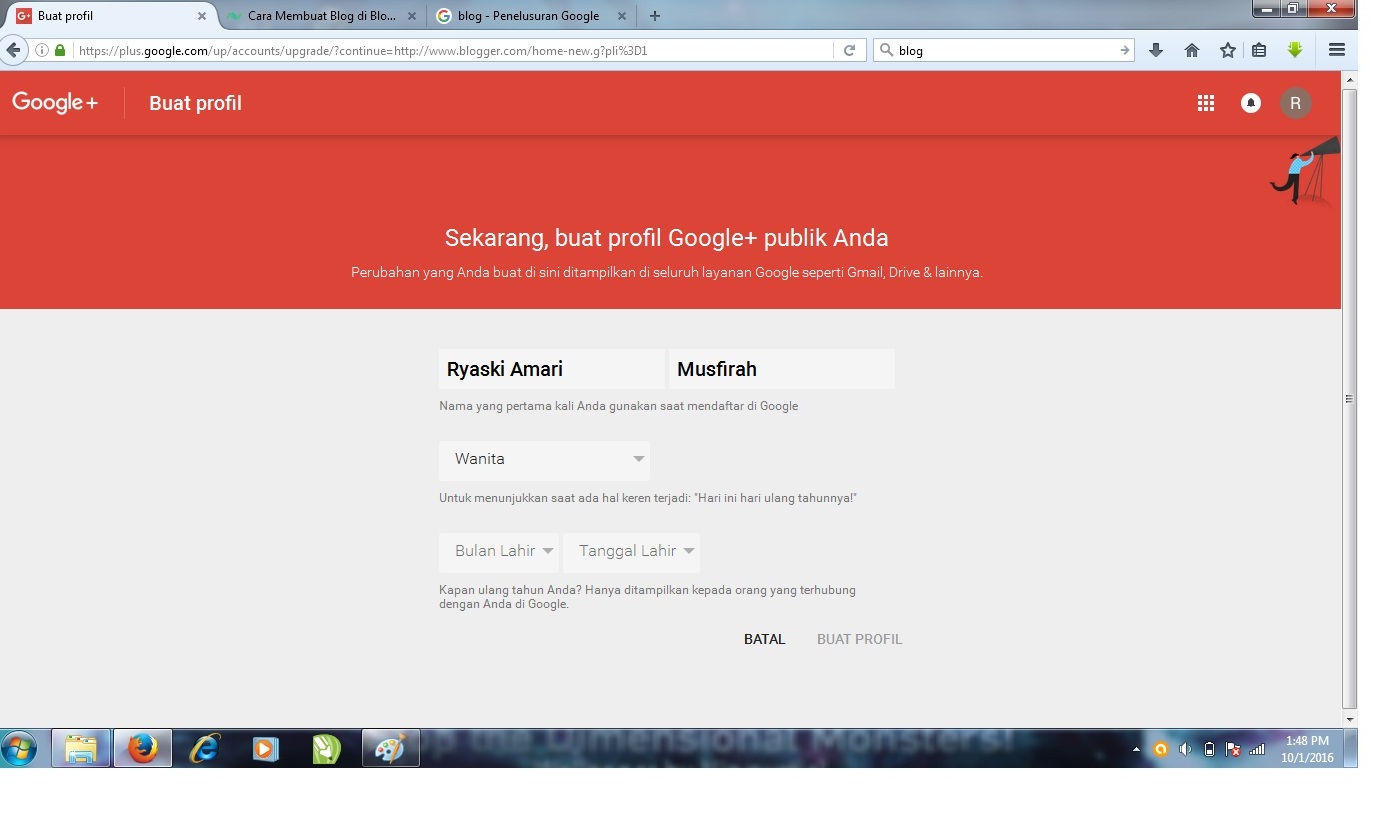Open Google+ notifications bell
Screen dimensions: 1378x816
1251,103
